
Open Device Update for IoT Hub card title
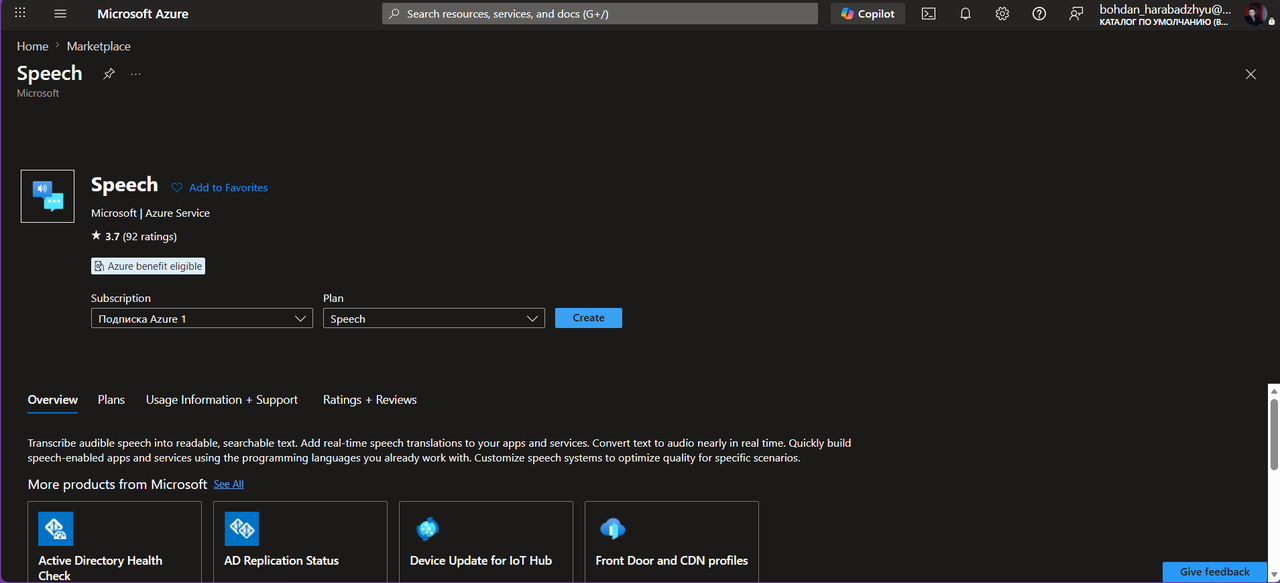481,561
